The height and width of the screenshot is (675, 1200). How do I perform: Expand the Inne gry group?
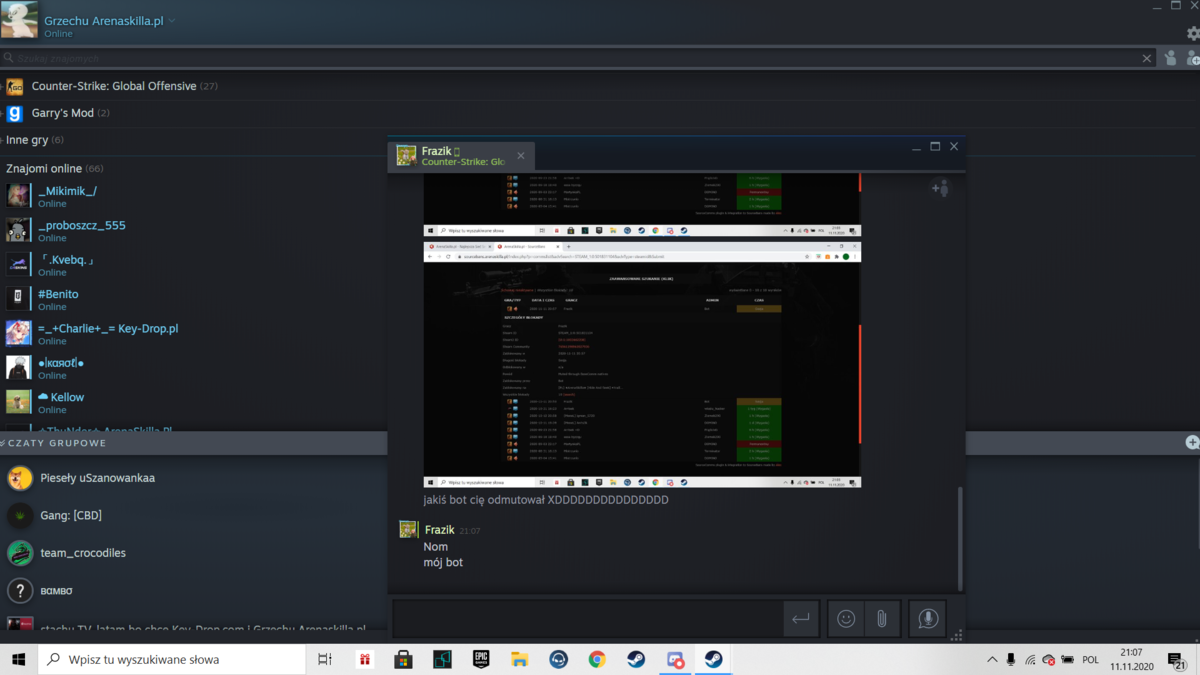pyautogui.click(x=34, y=140)
